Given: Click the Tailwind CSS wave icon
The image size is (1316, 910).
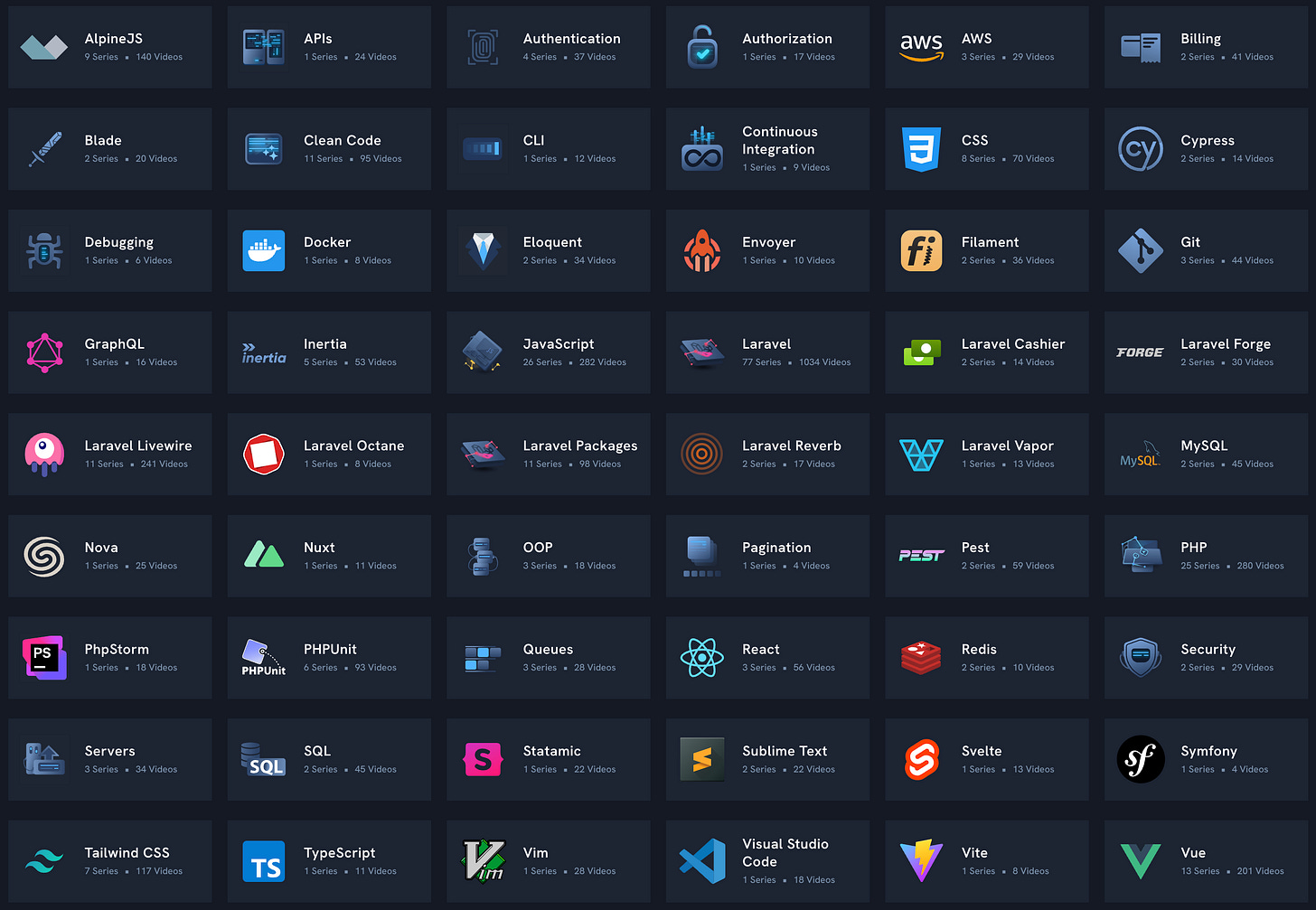Looking at the screenshot, I should tap(44, 861).
